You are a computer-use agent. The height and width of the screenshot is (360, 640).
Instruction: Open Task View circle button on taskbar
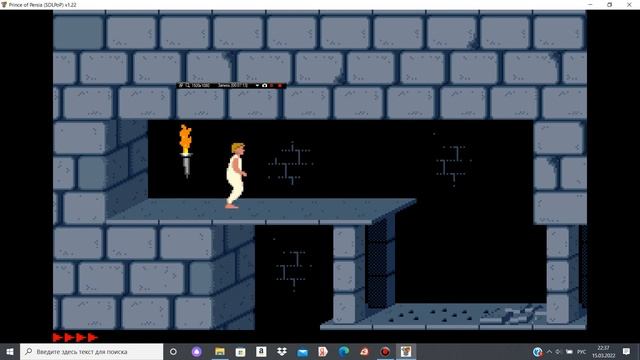click(173, 351)
